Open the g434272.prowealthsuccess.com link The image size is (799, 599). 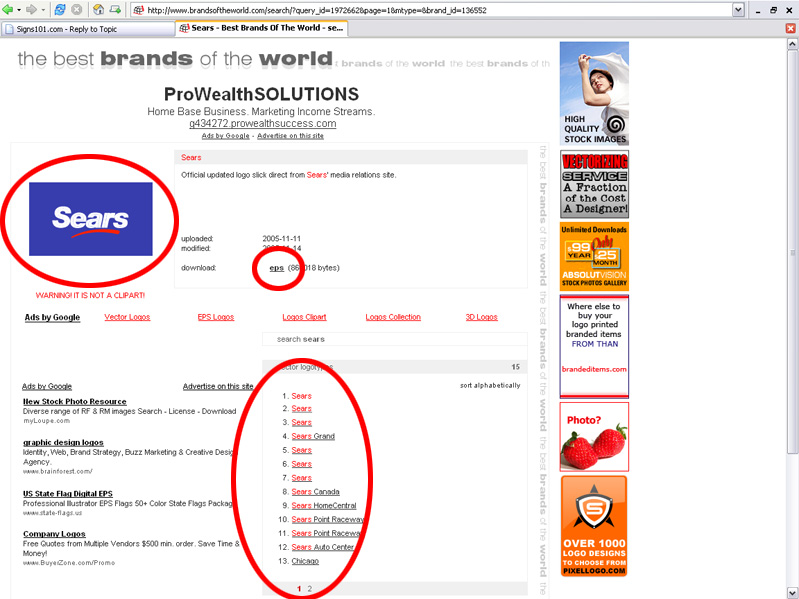pyautogui.click(x=262, y=124)
